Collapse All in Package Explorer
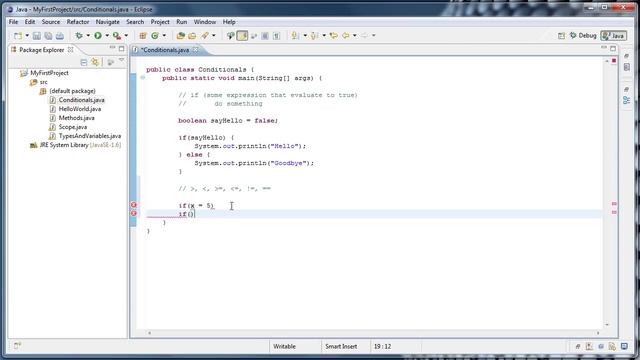The image size is (640, 360). (84, 62)
